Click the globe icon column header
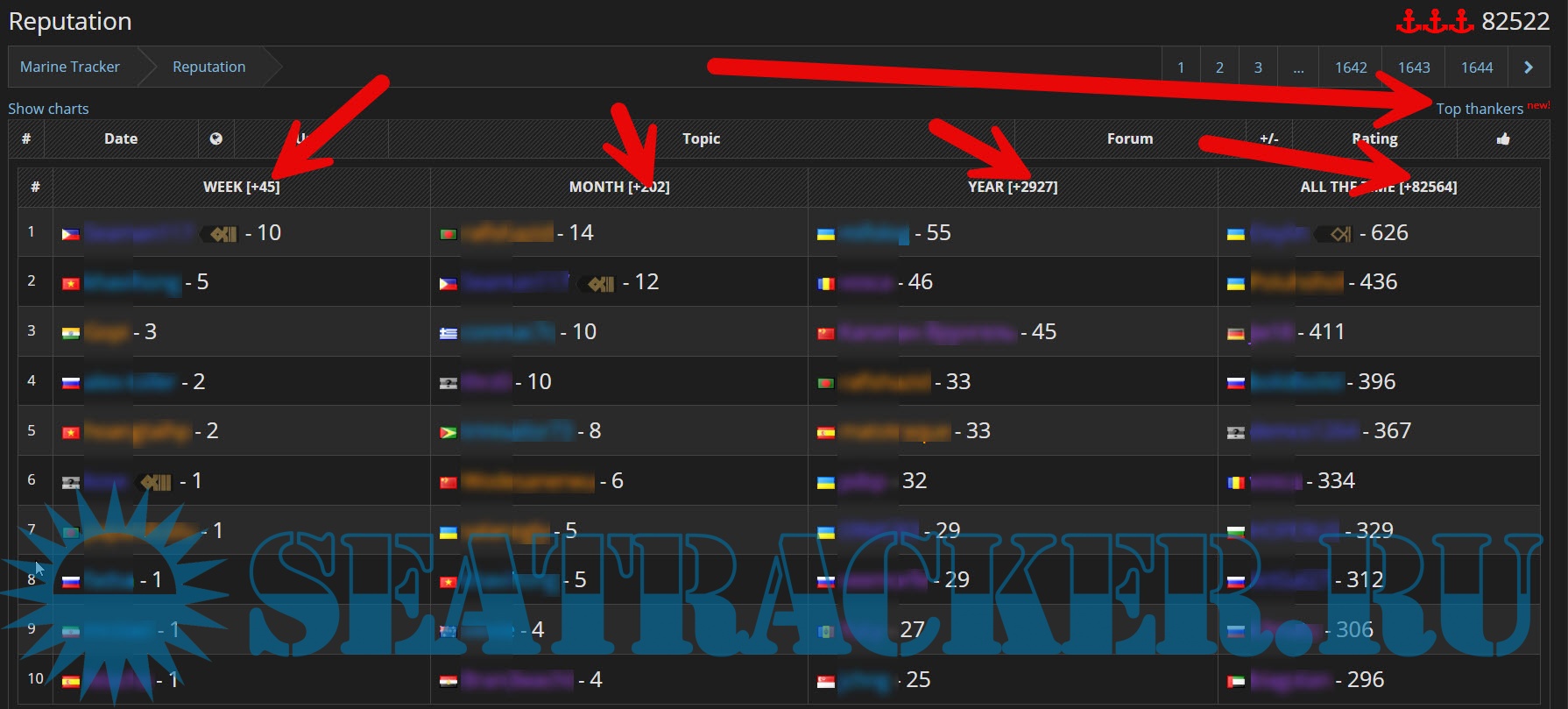The height and width of the screenshot is (709, 1568). pyautogui.click(x=216, y=138)
